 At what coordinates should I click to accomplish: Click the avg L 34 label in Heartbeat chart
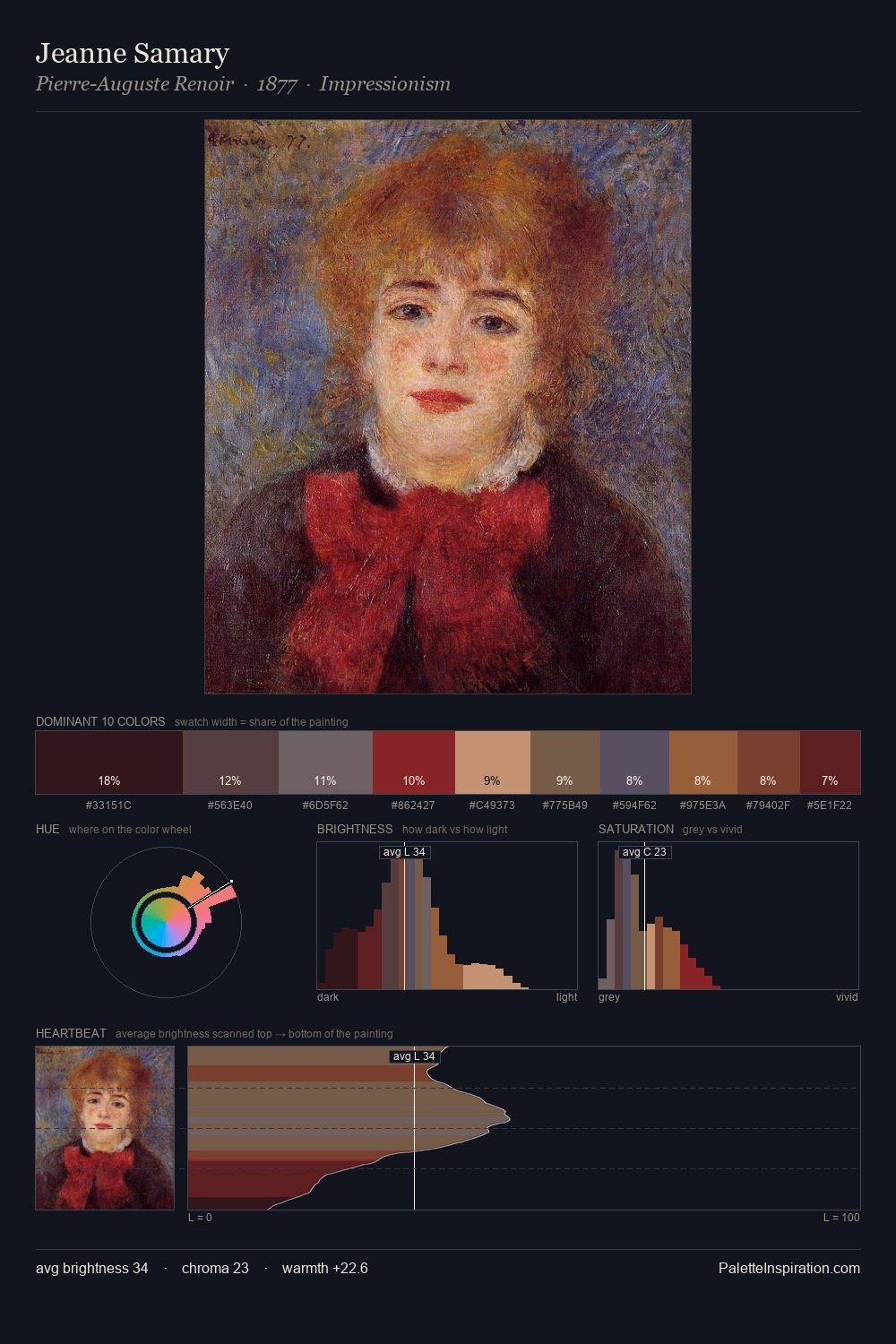tap(414, 1056)
